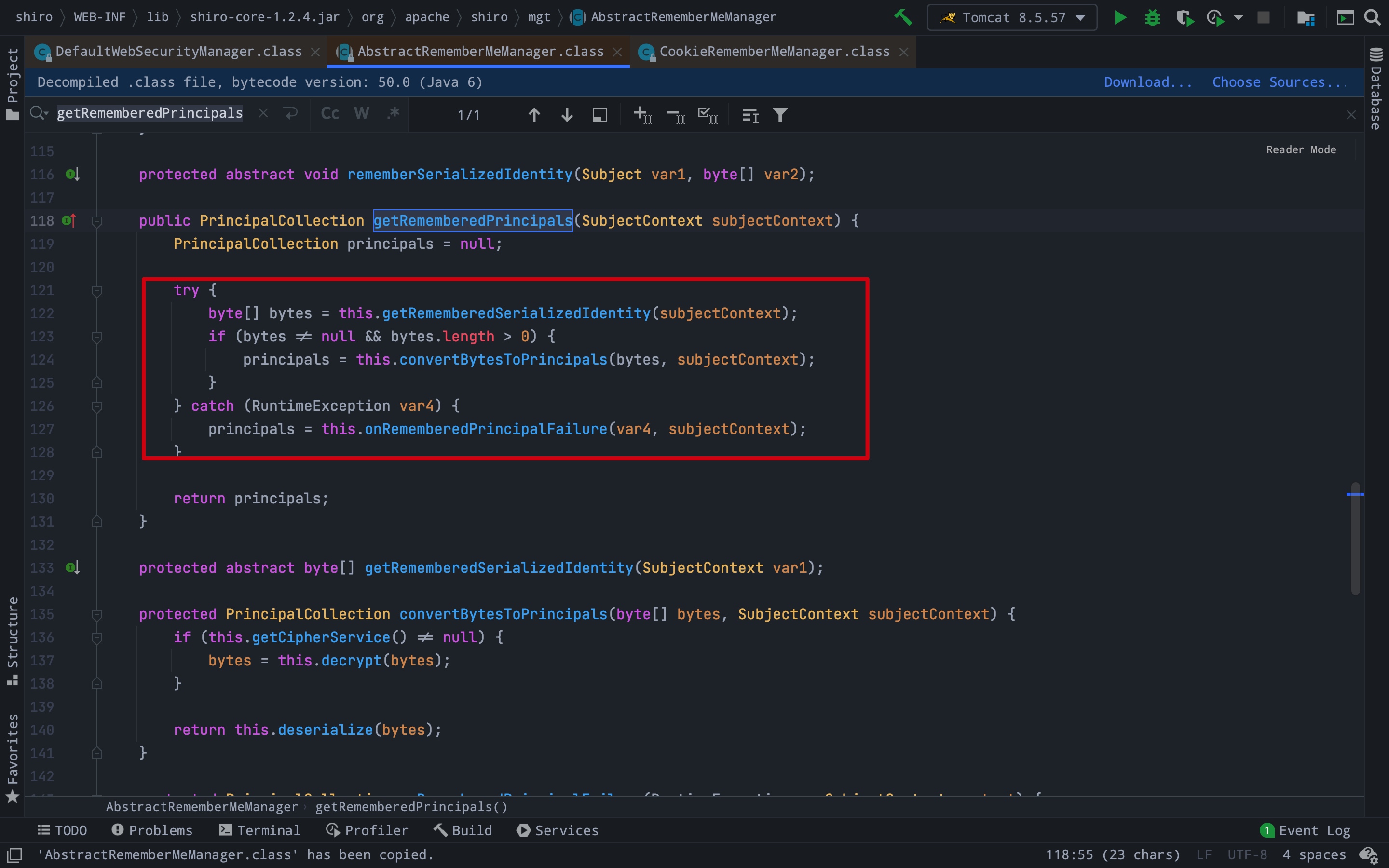Click the Profile run icon
The height and width of the screenshot is (868, 1389).
(x=1216, y=18)
